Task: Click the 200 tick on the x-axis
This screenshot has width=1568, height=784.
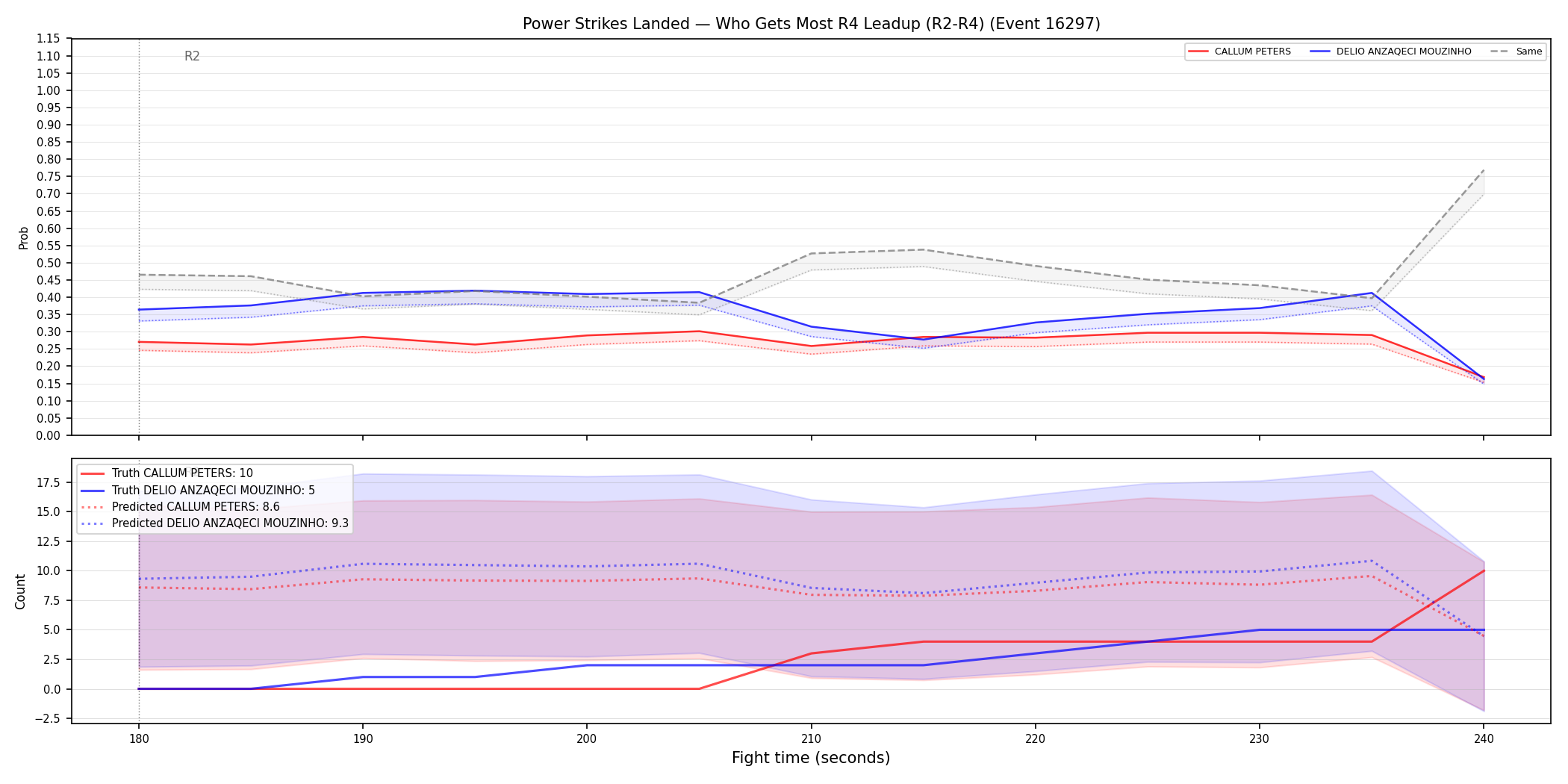Action: point(587,739)
